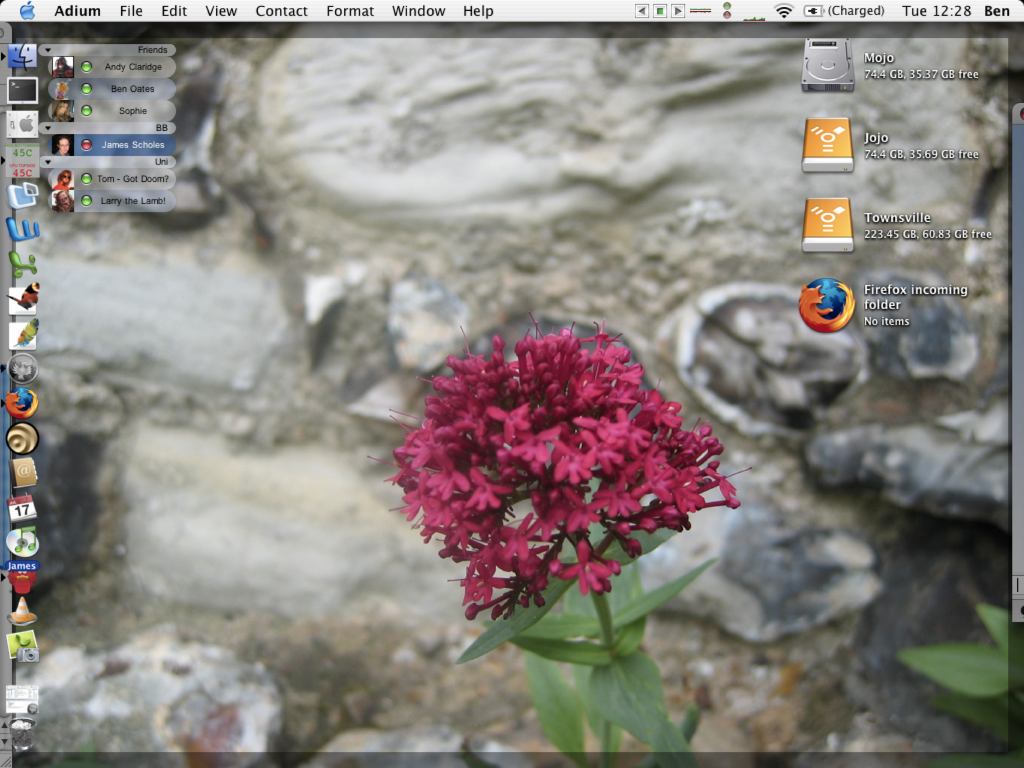
Task: Open the Help menu
Action: tap(478, 11)
